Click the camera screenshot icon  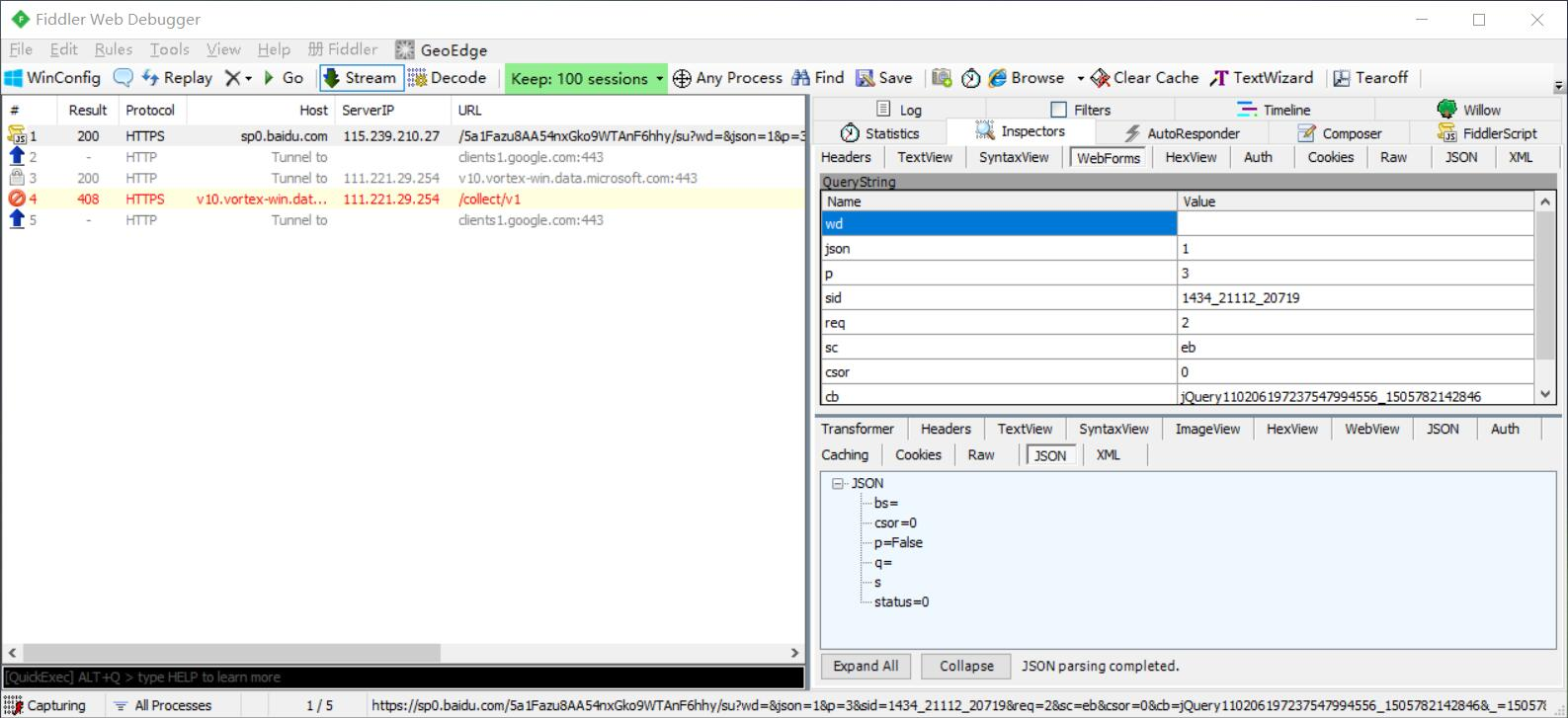pyautogui.click(x=942, y=78)
